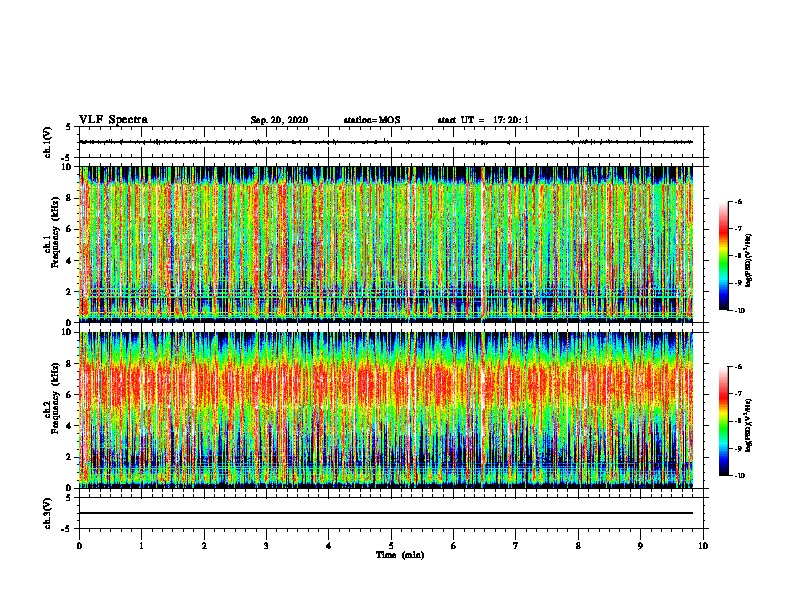Click time axis tick label "9"
Image resolution: width=792 pixels, height=612 pixels.
(x=640, y=545)
